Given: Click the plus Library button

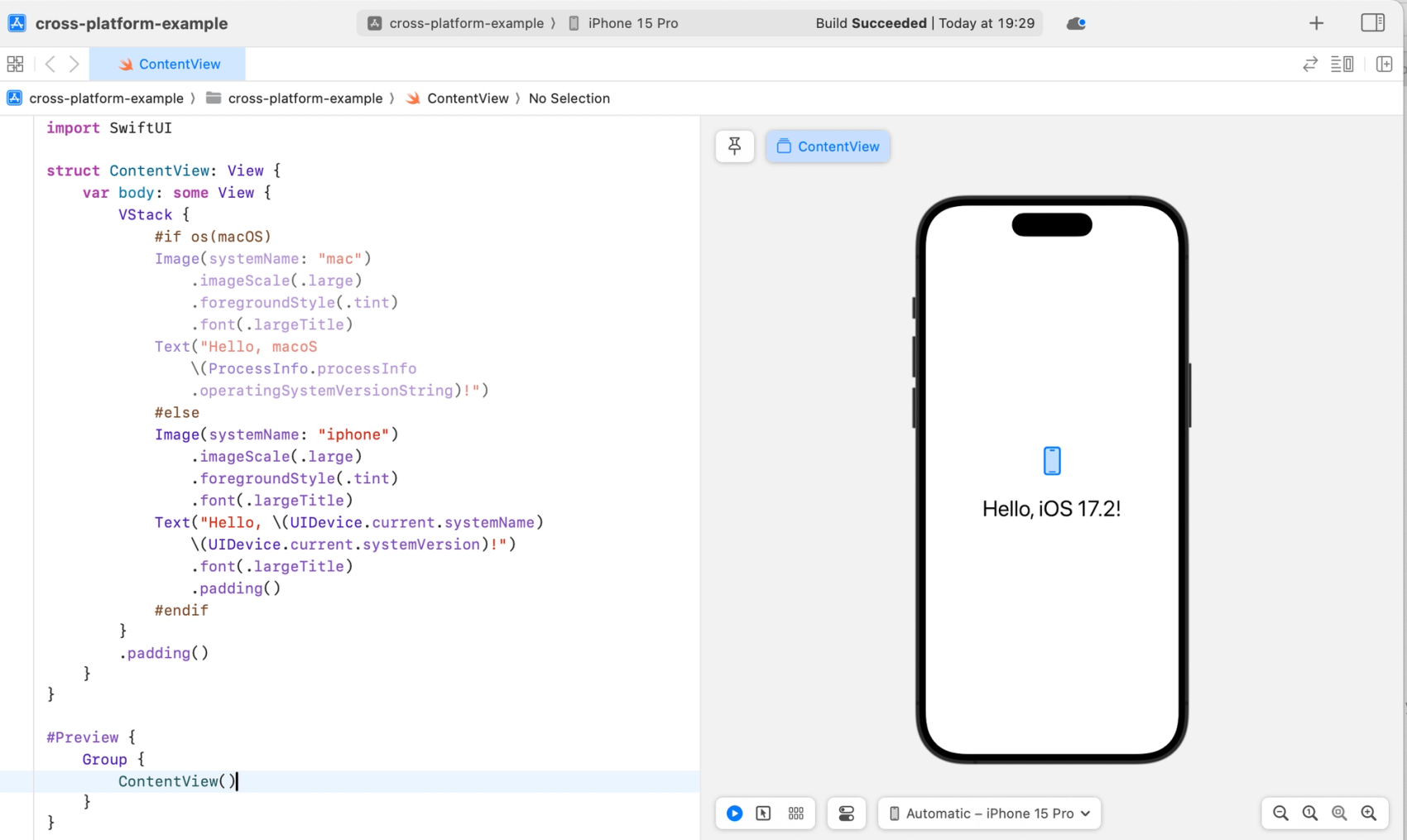Looking at the screenshot, I should (x=1316, y=23).
